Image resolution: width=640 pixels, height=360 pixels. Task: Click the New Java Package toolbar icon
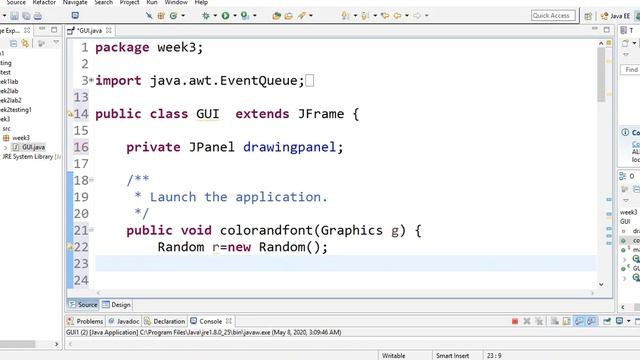click(x=161, y=16)
